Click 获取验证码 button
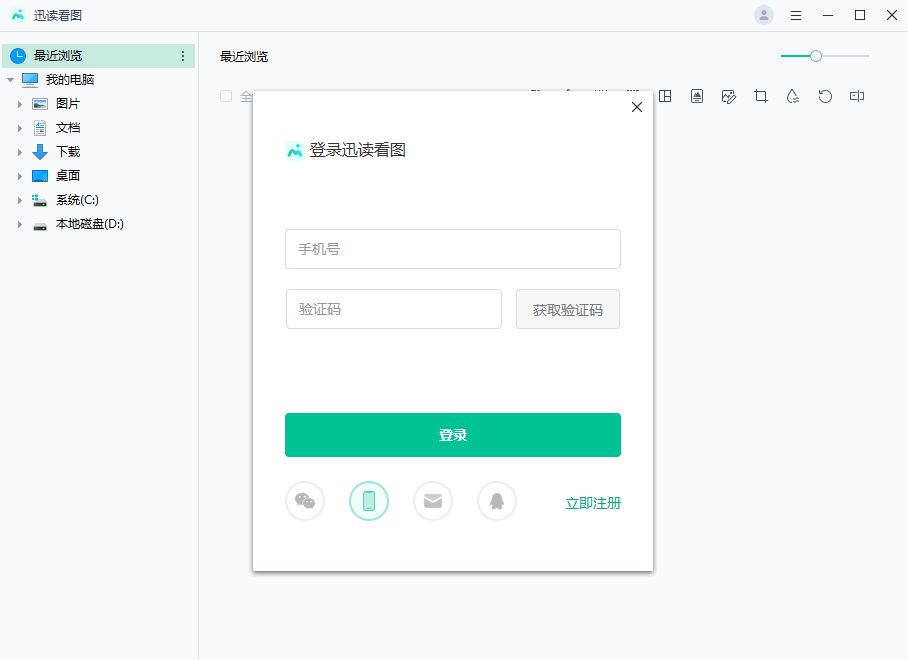908x660 pixels. 568,309
